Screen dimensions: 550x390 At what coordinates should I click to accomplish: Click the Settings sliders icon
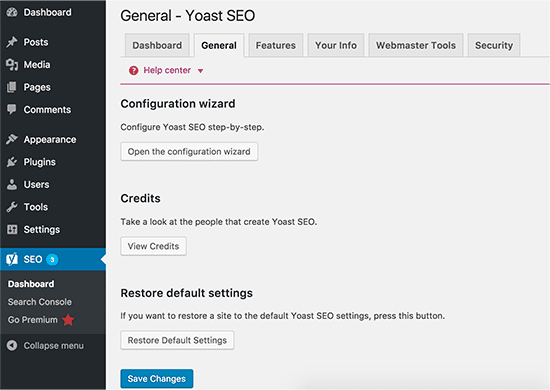[12, 229]
